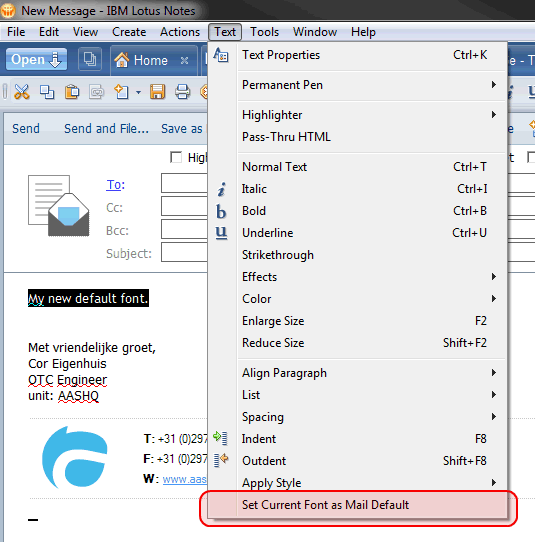Click the 'Met vriendelijke groet,' line
The width and height of the screenshot is (535, 542).
tap(92, 348)
